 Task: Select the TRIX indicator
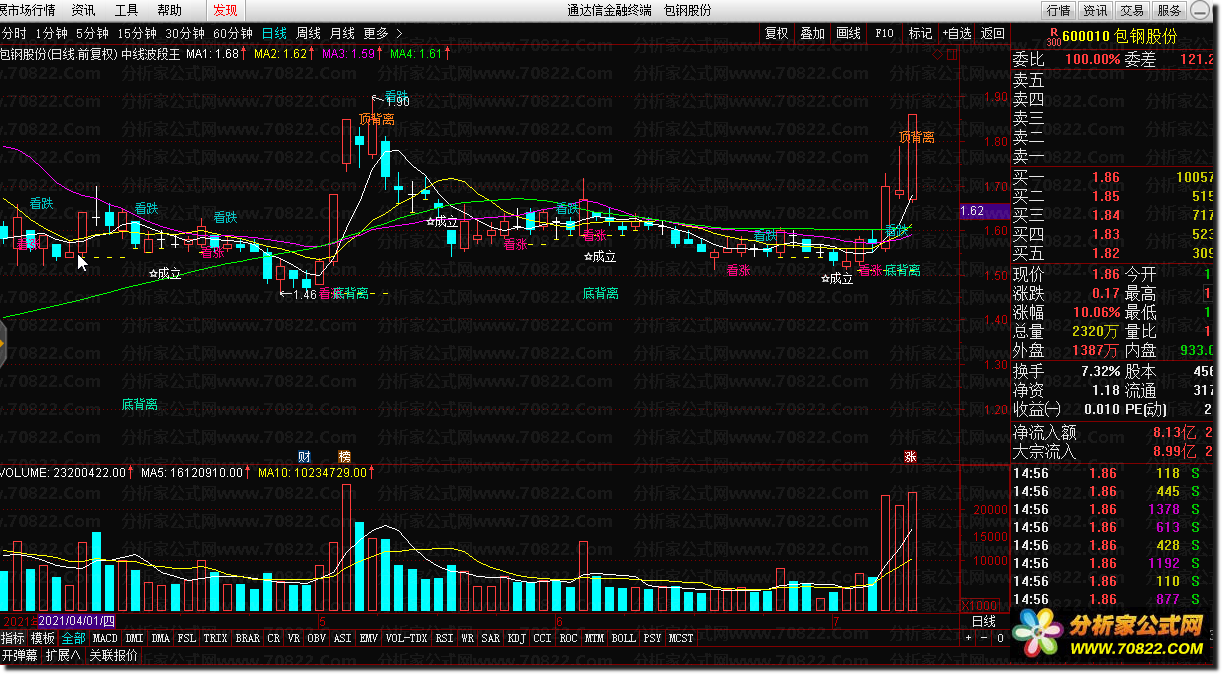point(216,638)
